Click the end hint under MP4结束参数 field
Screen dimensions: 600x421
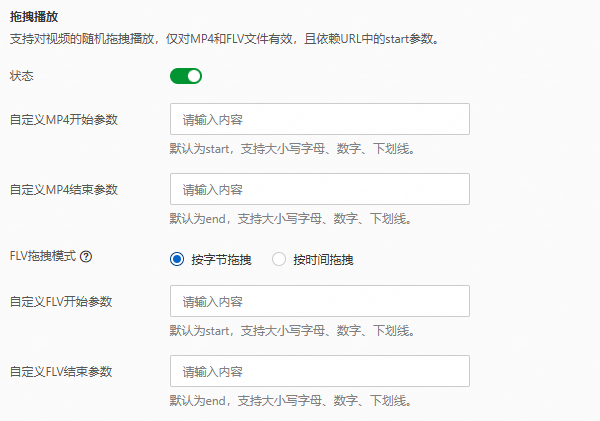click(x=289, y=219)
